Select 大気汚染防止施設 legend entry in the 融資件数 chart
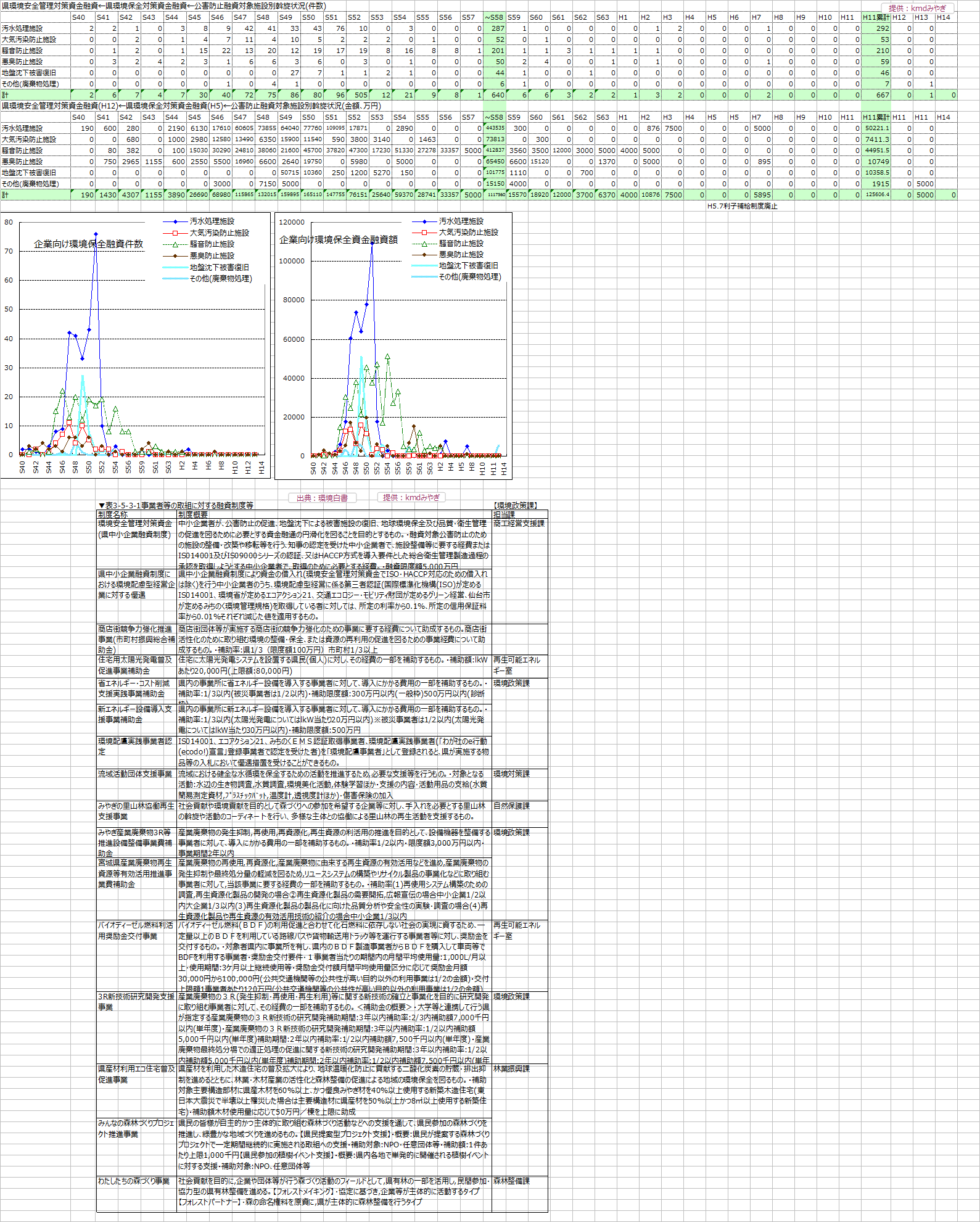The height and width of the screenshot is (1222, 980). point(206,233)
